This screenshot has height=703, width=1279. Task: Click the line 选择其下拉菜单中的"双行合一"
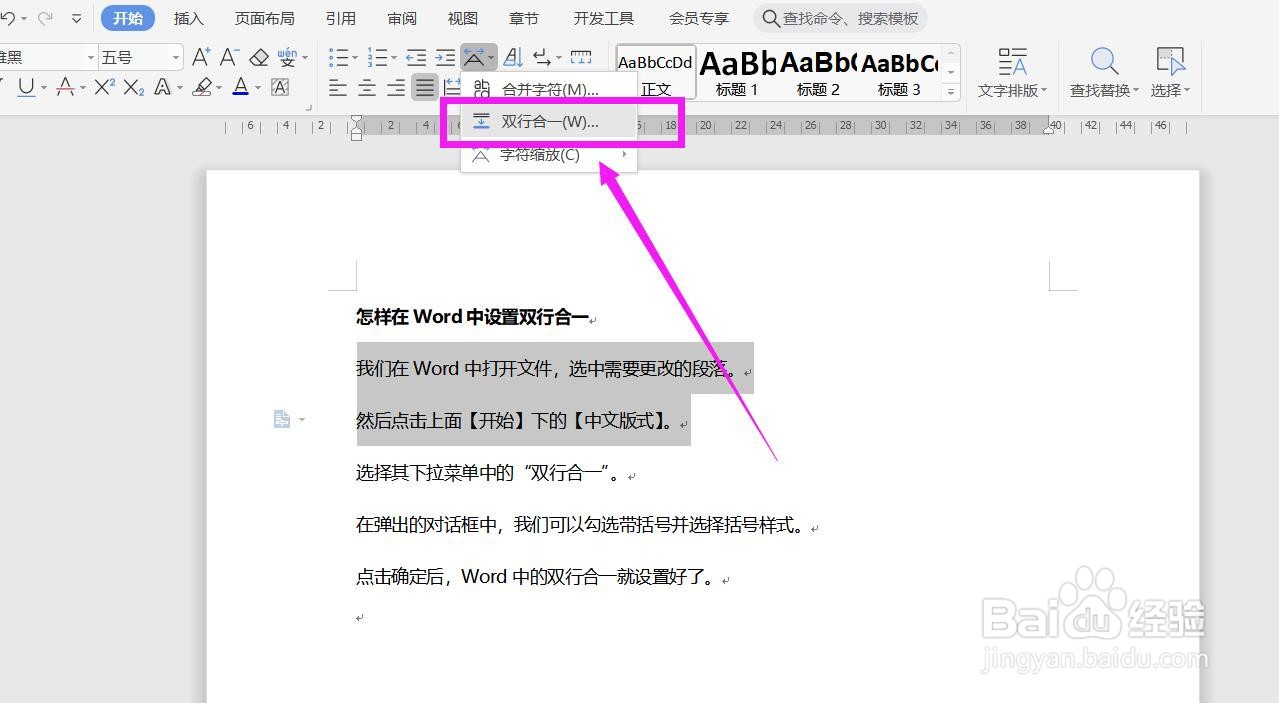pyautogui.click(x=490, y=473)
